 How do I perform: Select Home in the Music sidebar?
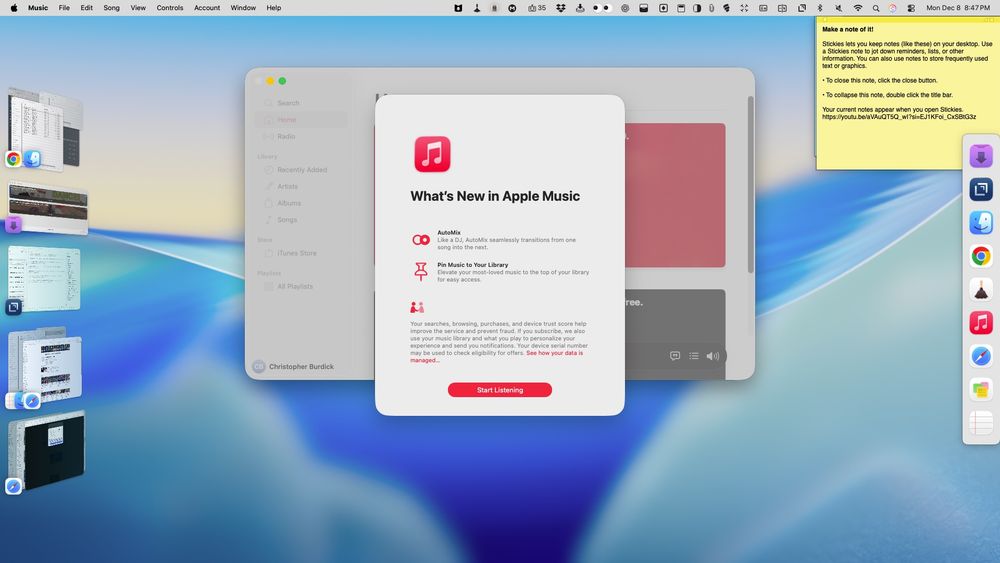[x=300, y=119]
